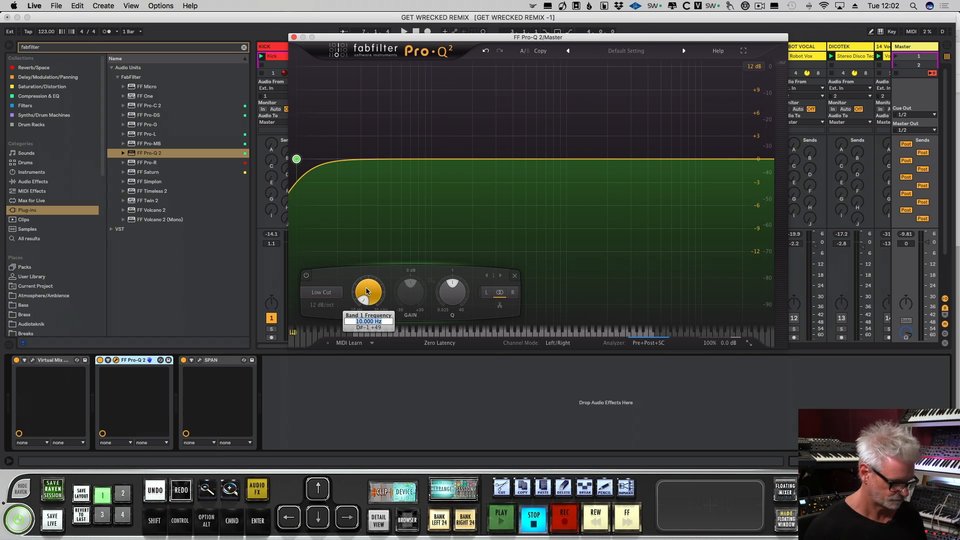Open the View menu
This screenshot has height=540, width=960.
(131, 6)
